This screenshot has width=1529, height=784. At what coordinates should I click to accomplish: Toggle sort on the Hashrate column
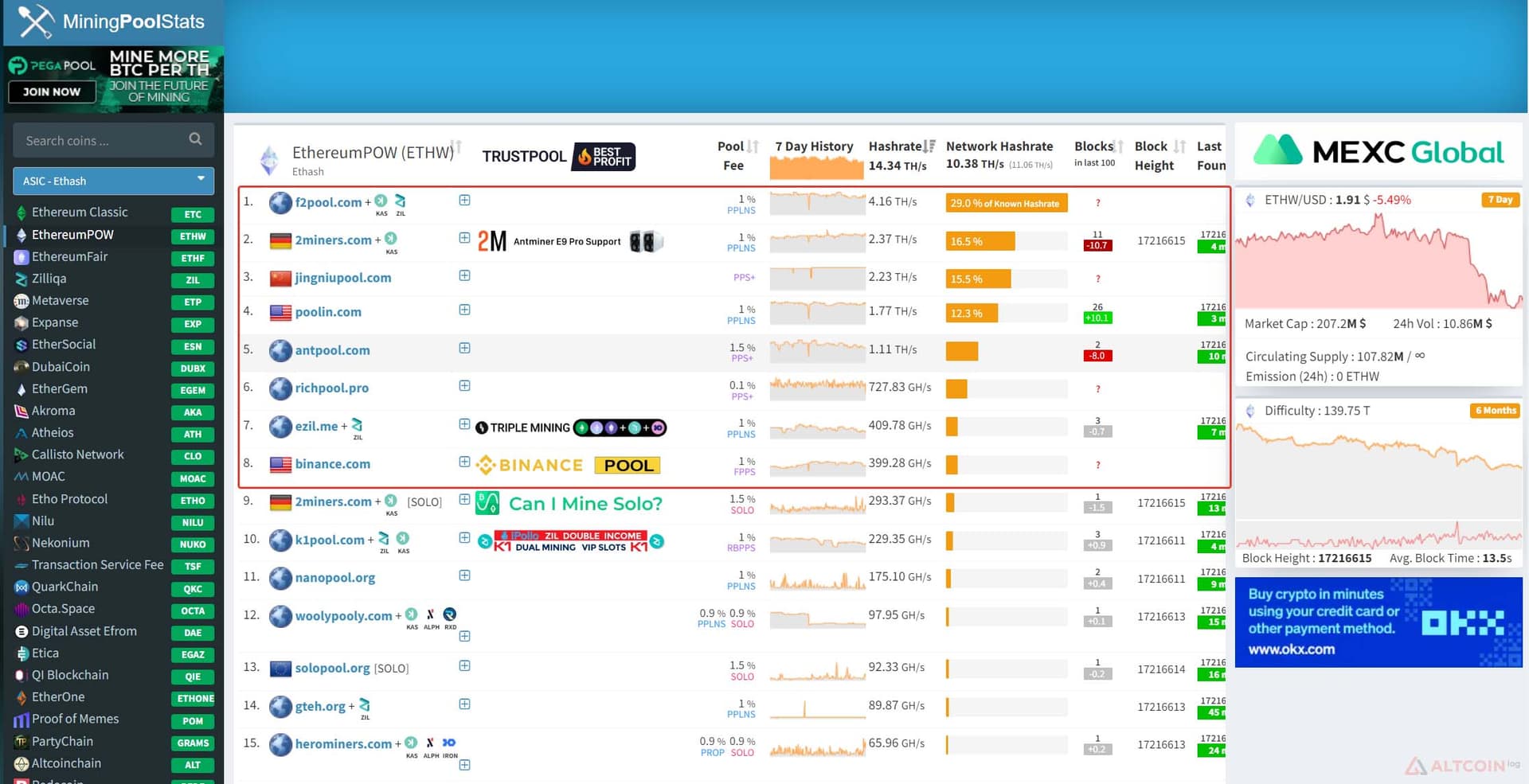point(929,146)
